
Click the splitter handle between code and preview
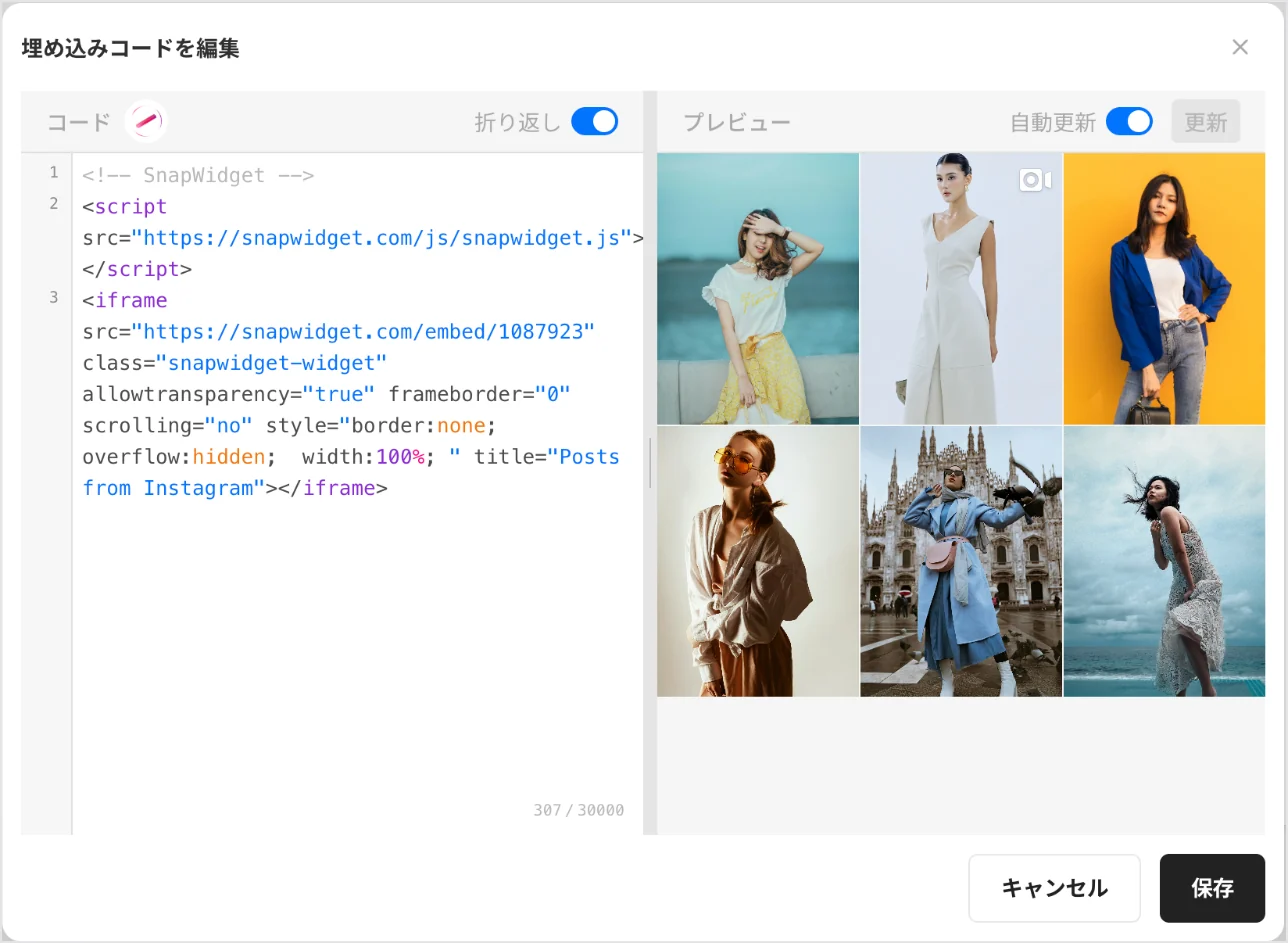[650, 463]
